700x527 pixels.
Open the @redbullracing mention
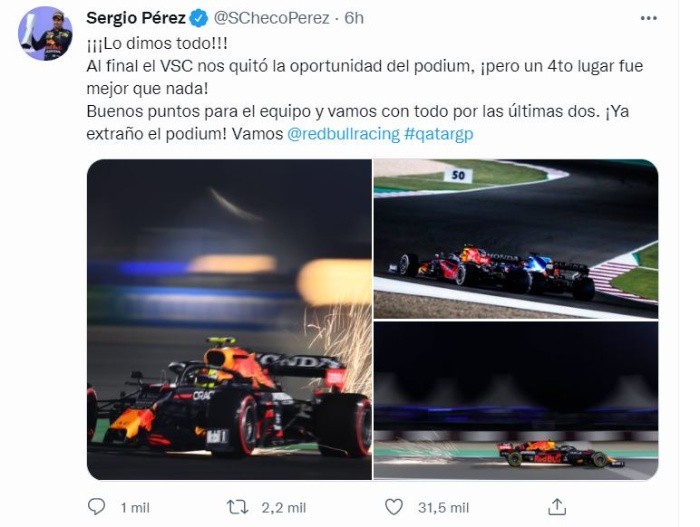(x=343, y=133)
